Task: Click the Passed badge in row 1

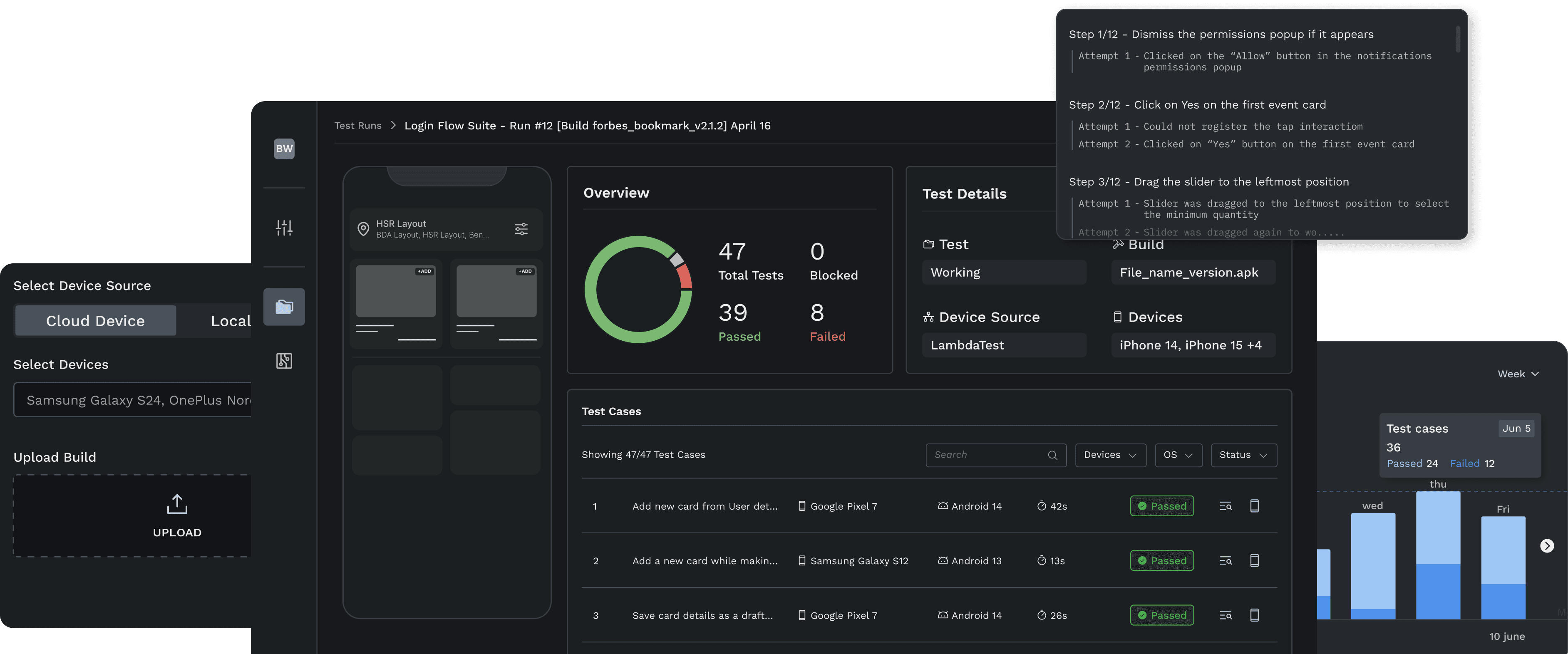Action: (x=1162, y=506)
